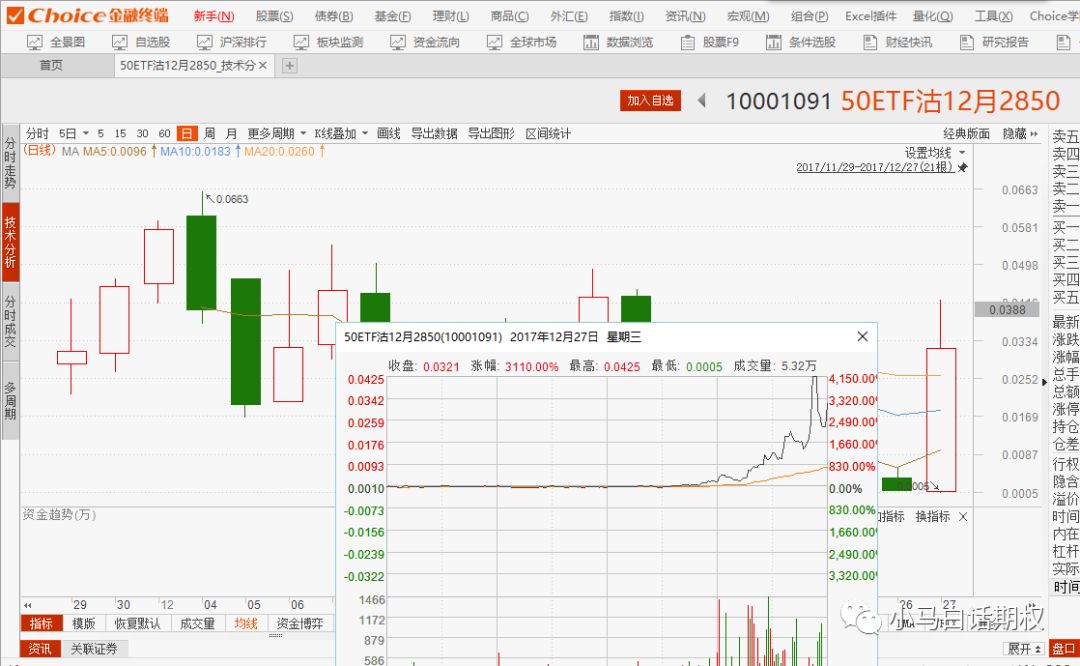Open the 设置均线 dropdown
The height and width of the screenshot is (666, 1080).
(x=935, y=152)
